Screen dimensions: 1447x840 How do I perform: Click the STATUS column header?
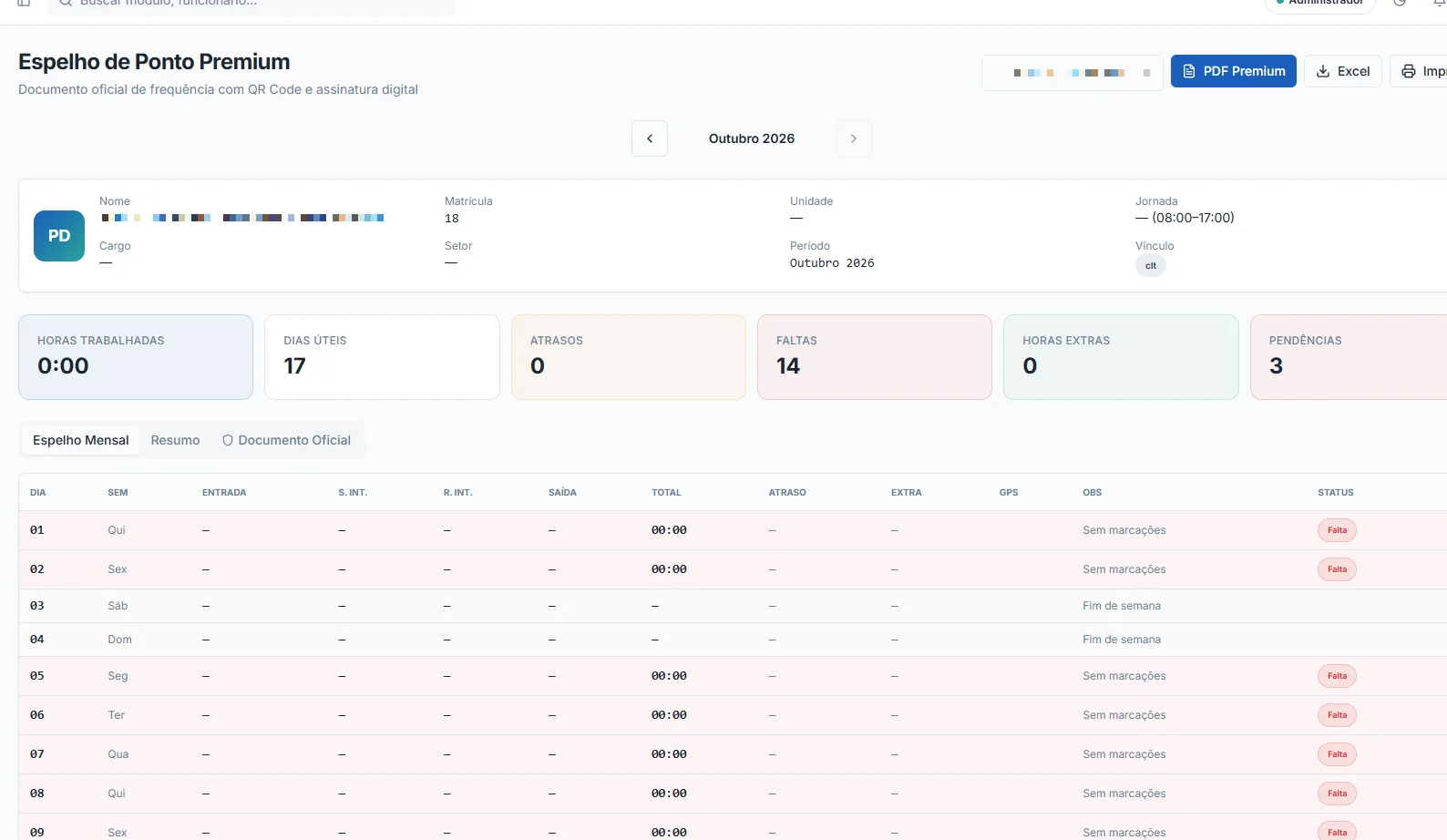coord(1336,492)
